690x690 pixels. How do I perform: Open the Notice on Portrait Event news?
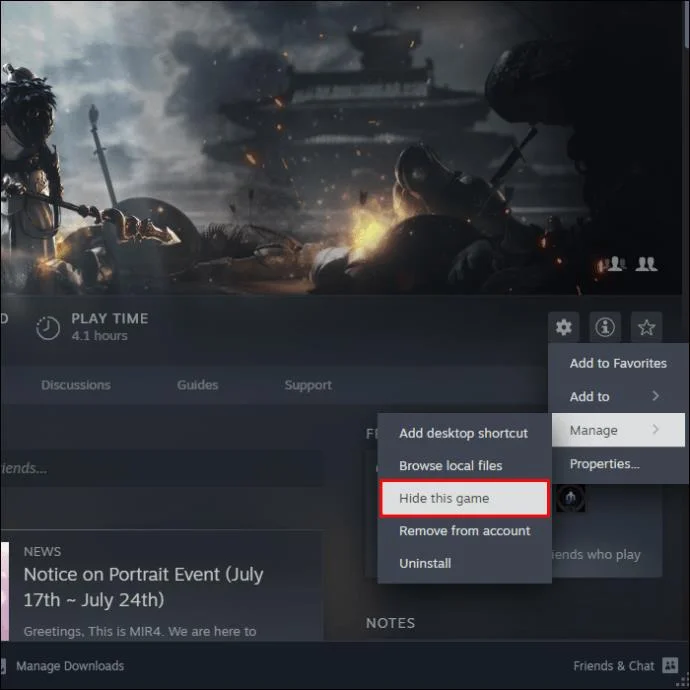click(143, 587)
